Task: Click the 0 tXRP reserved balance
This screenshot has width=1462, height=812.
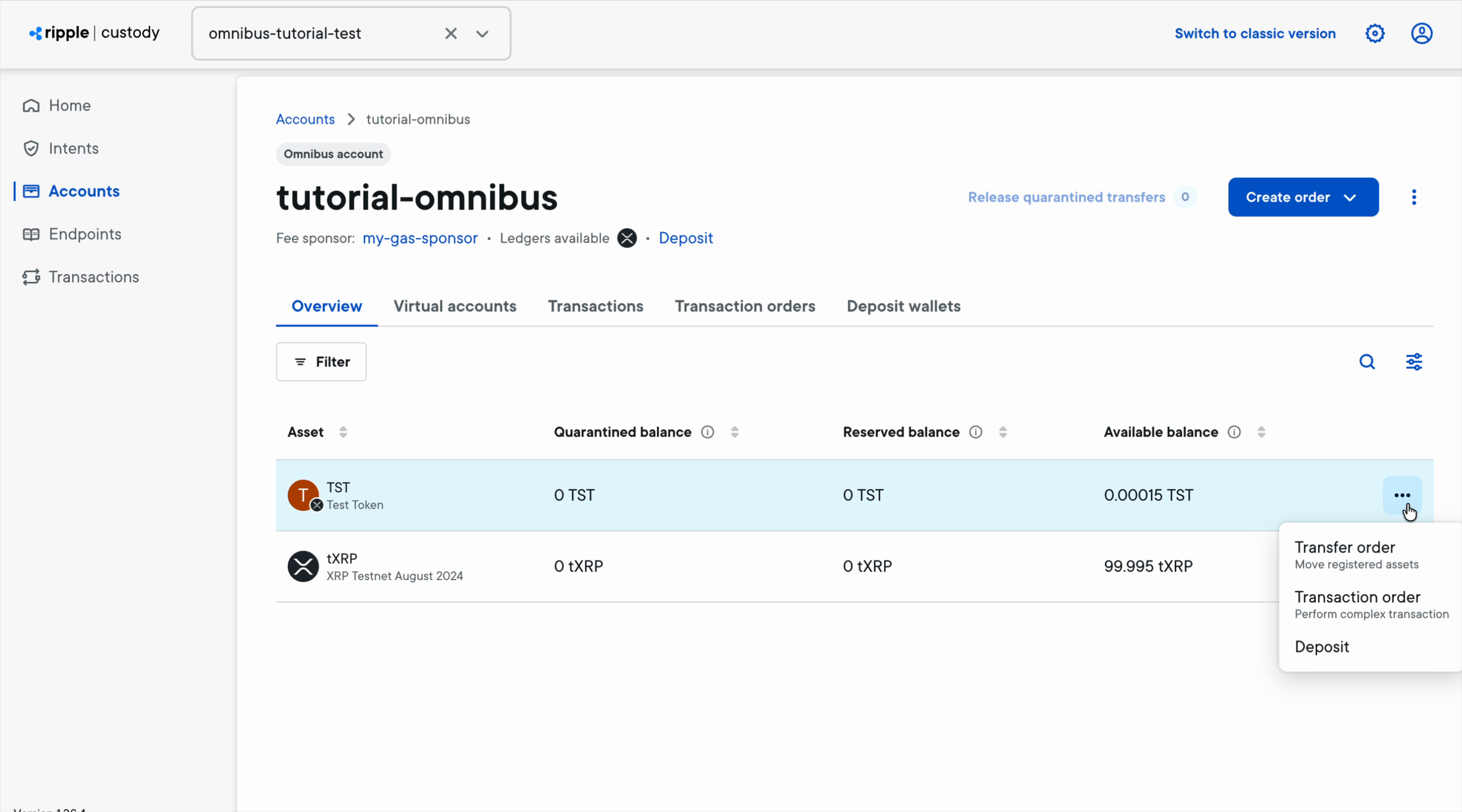Action: pos(867,566)
